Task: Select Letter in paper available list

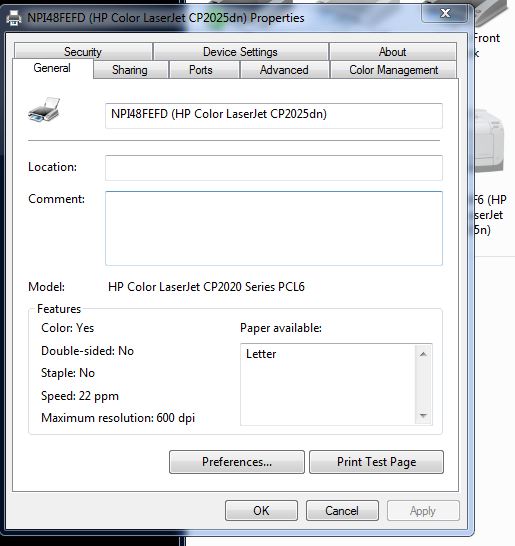Action: (x=261, y=354)
